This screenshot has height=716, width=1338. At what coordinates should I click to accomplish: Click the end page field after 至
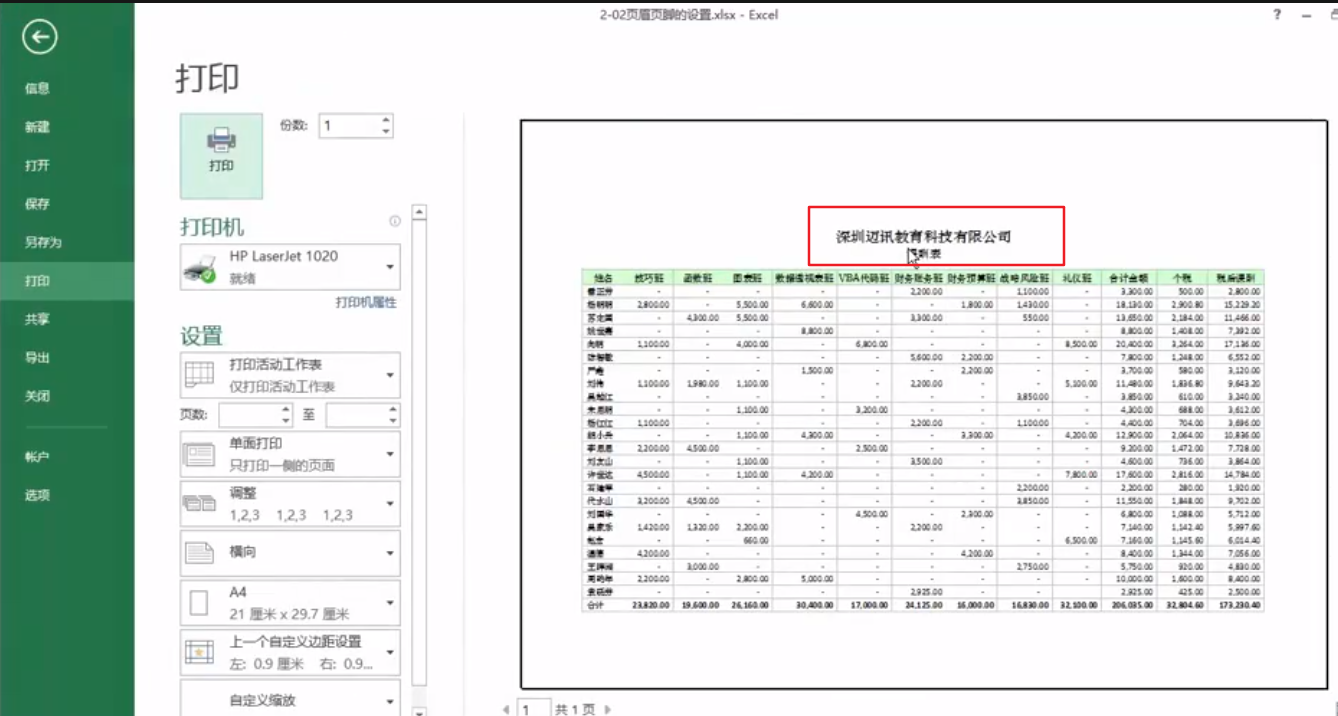(357, 415)
